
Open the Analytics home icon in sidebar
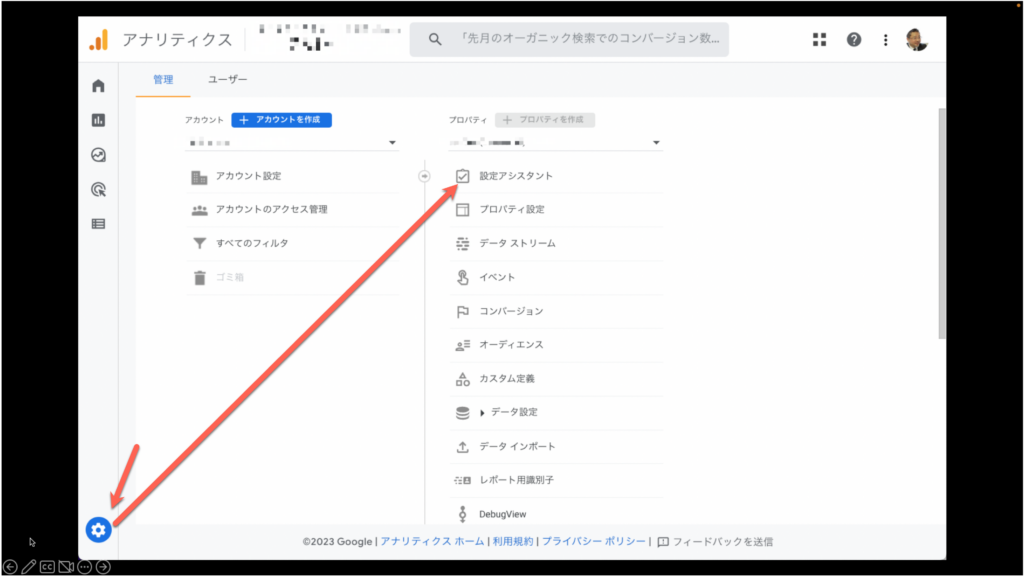click(99, 86)
